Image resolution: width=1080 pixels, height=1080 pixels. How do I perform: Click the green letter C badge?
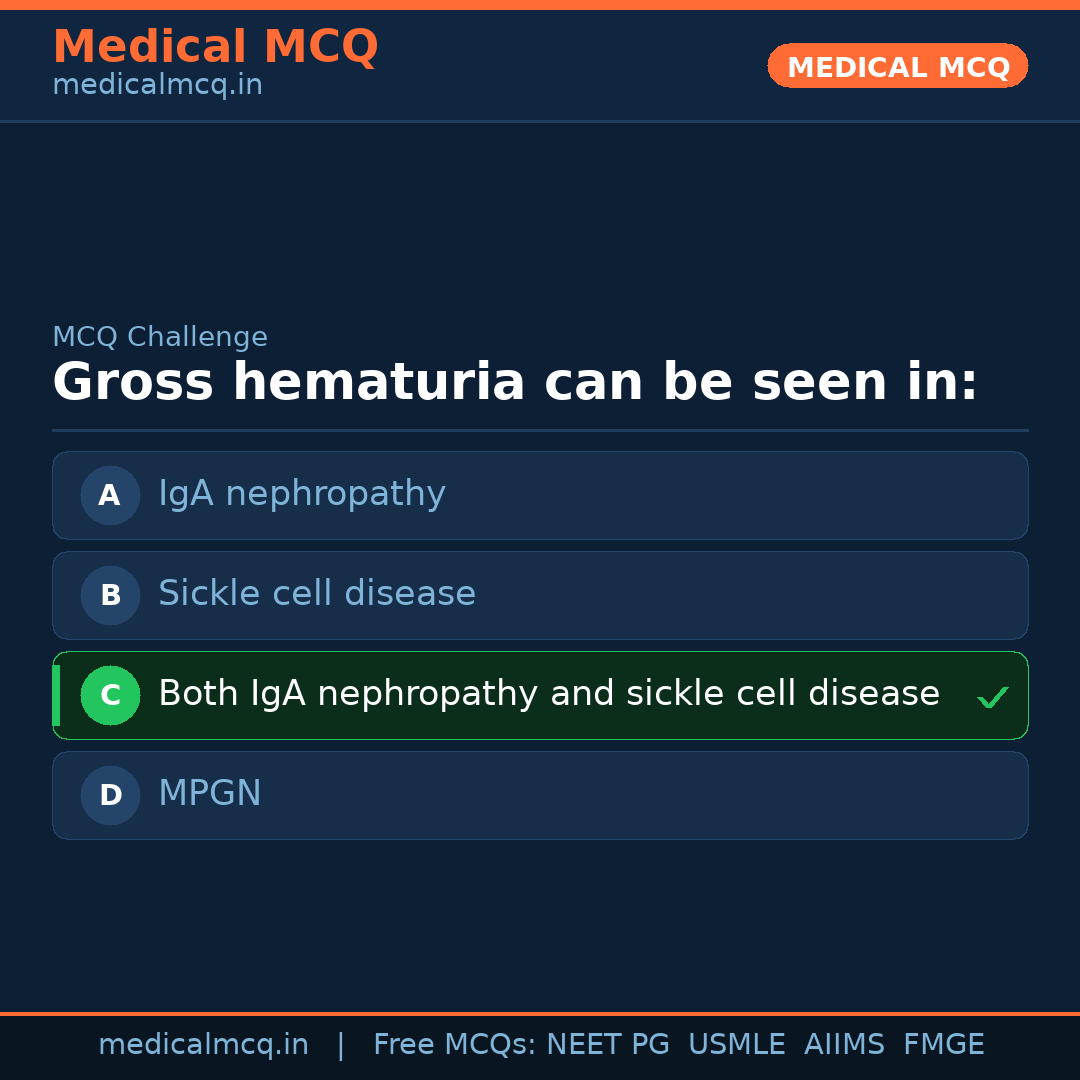pyautogui.click(x=110, y=695)
